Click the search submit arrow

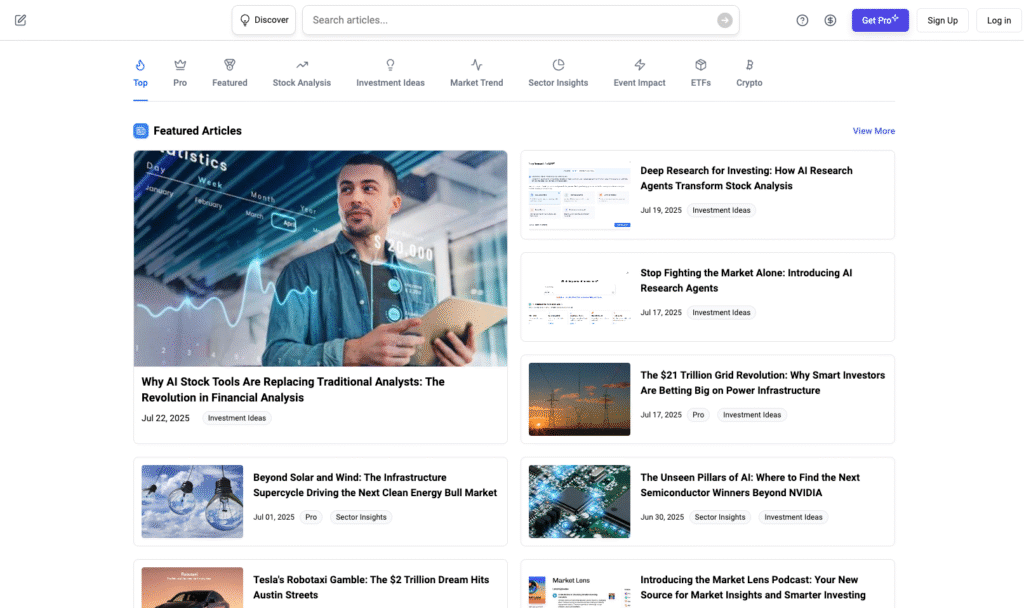pos(724,20)
